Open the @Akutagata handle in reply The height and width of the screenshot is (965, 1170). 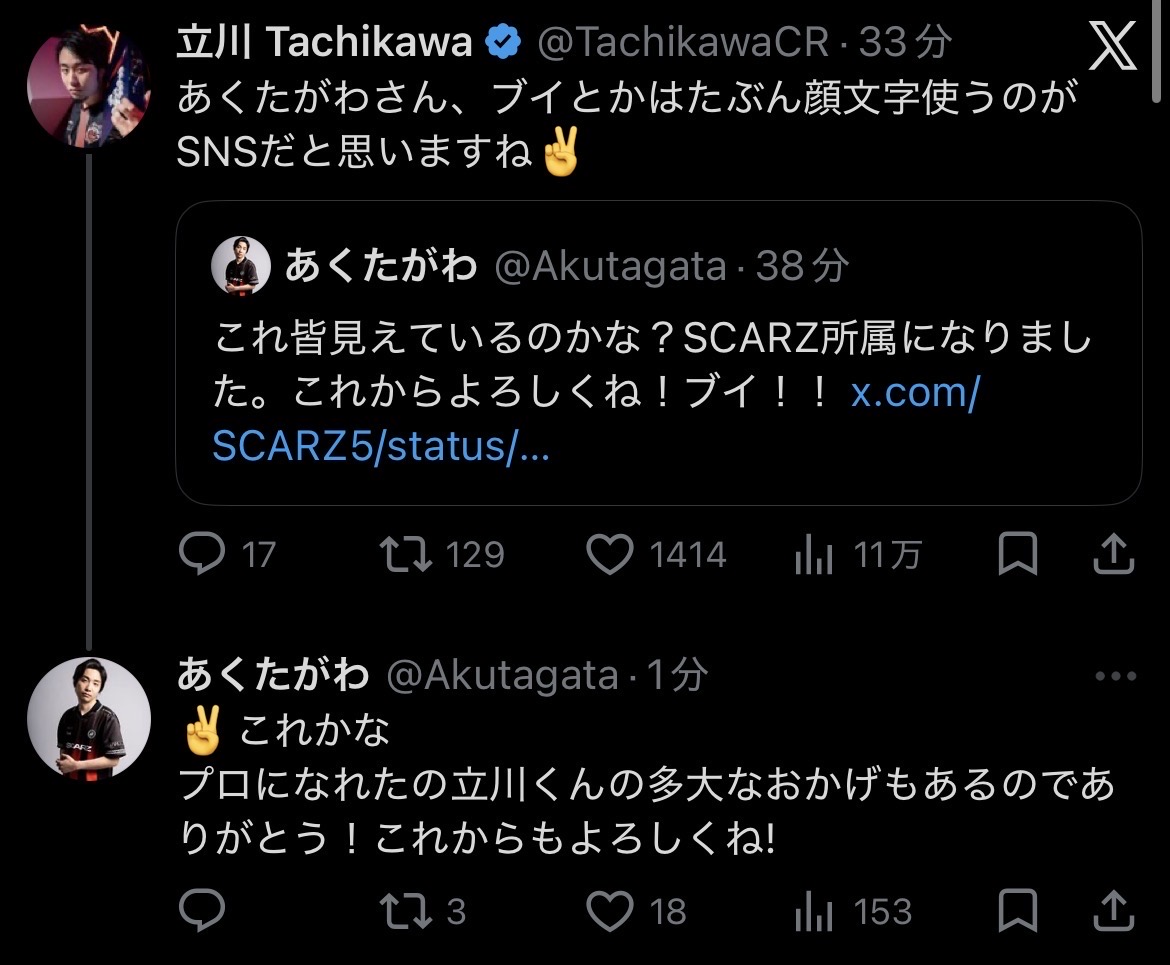tap(502, 677)
